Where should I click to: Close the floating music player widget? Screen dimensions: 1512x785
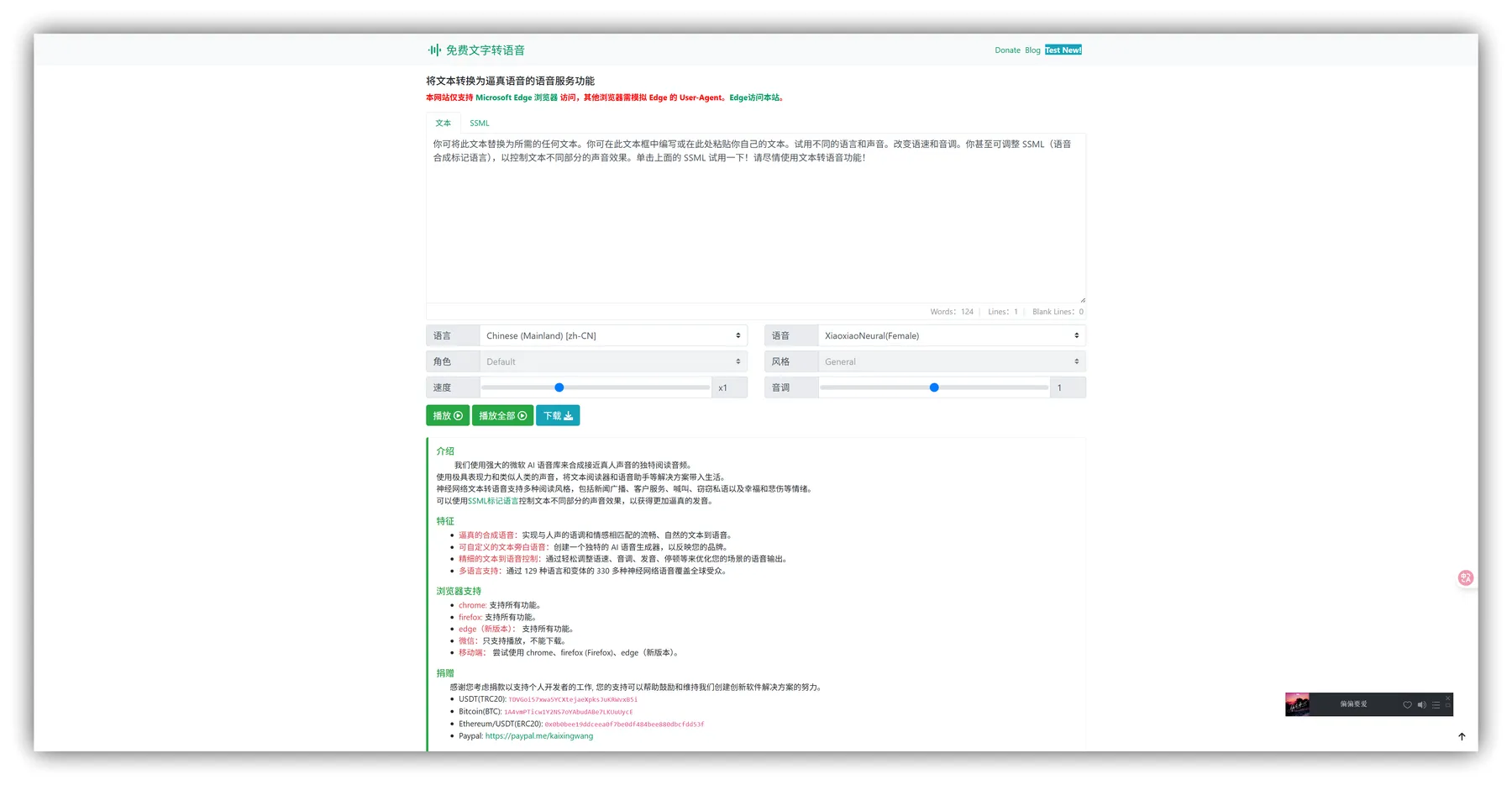(1447, 698)
